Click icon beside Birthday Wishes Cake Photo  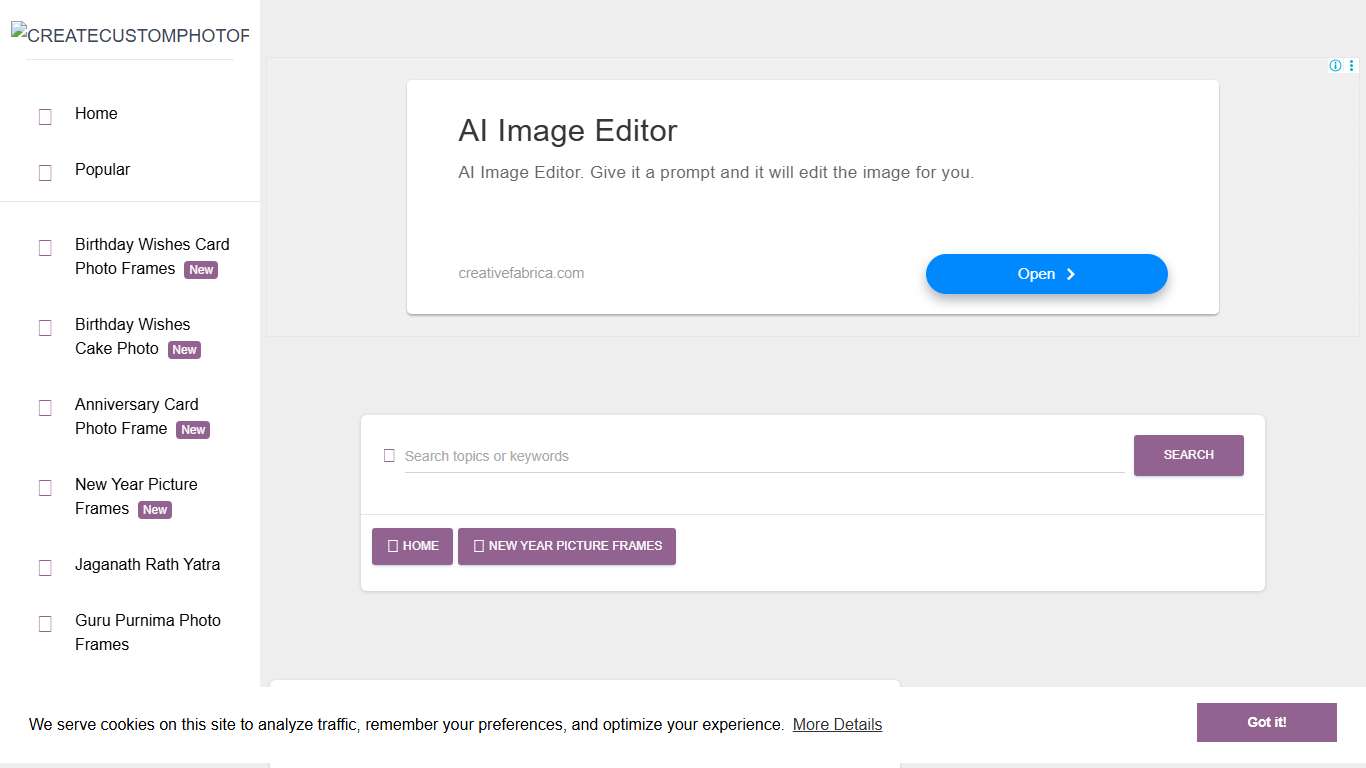45,328
